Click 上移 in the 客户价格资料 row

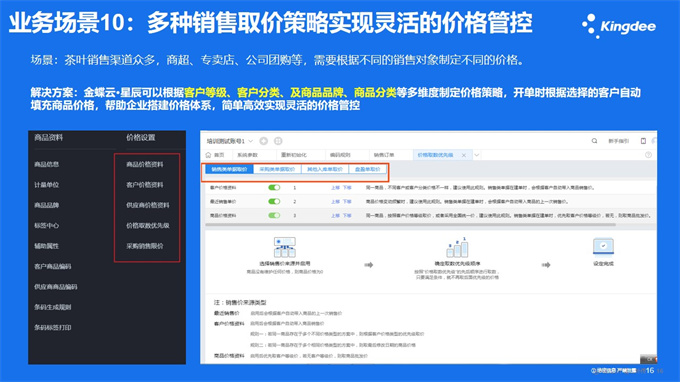(335, 188)
